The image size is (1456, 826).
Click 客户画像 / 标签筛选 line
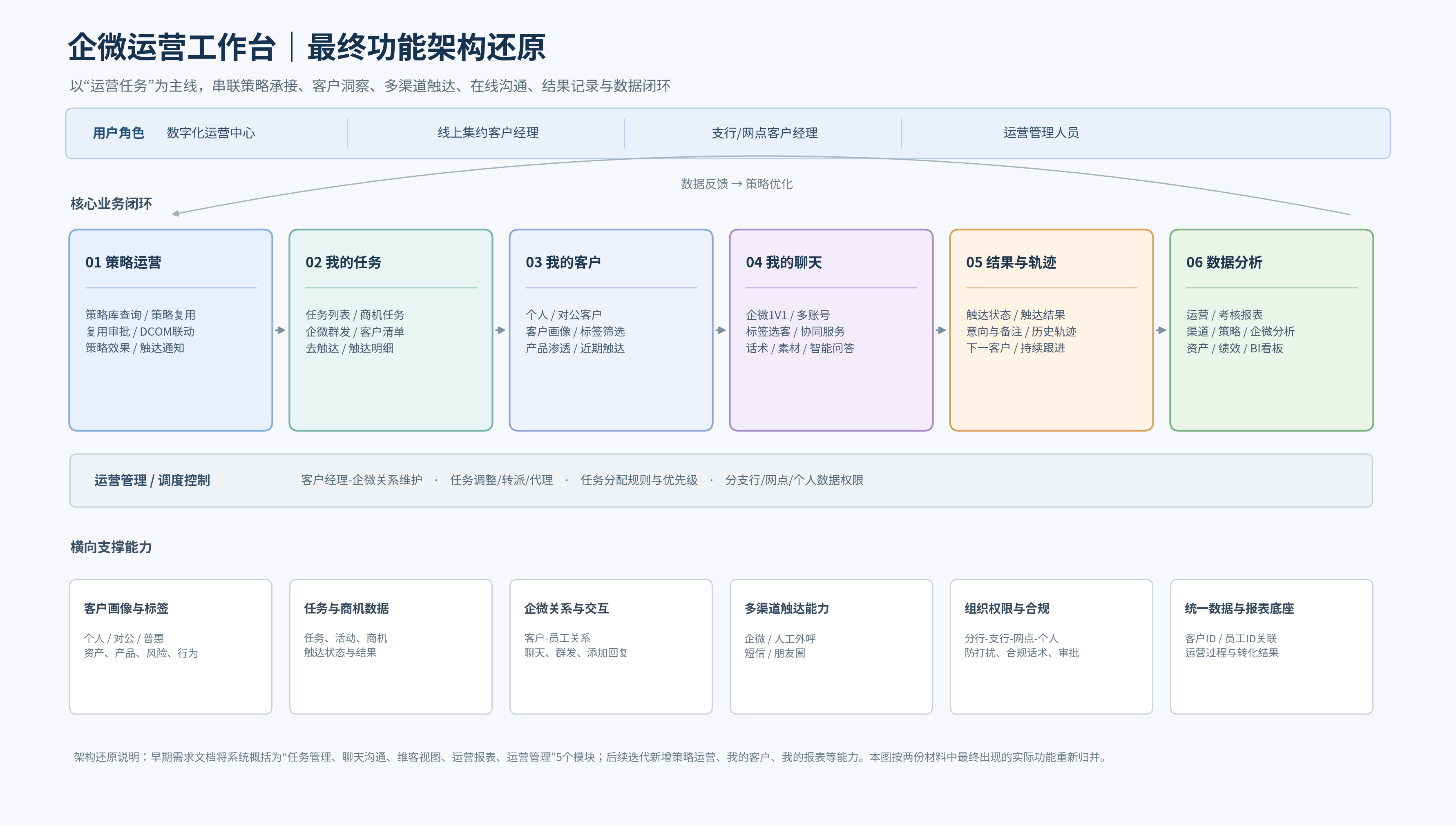click(575, 331)
